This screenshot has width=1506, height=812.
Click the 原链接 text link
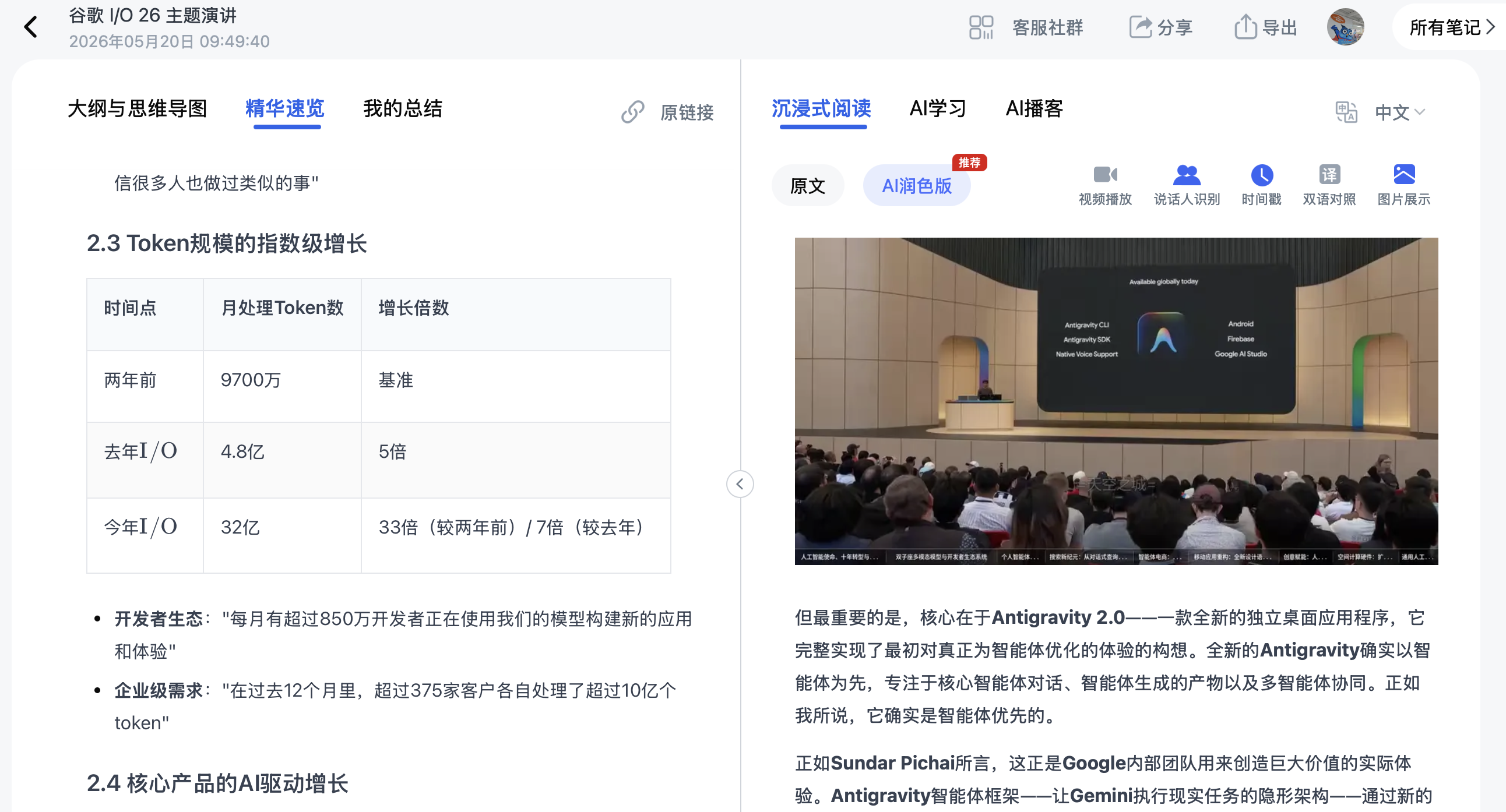(x=687, y=112)
